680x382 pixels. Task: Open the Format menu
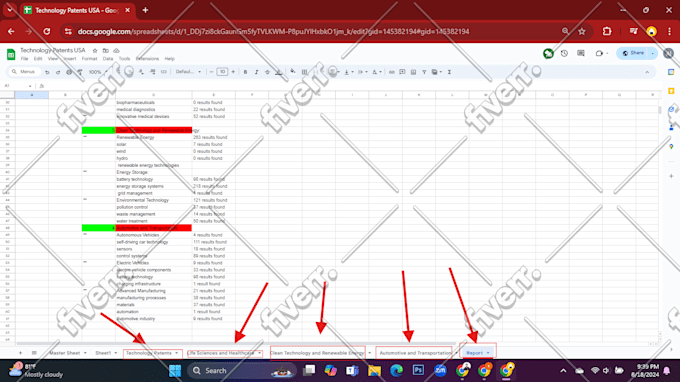[89, 59]
